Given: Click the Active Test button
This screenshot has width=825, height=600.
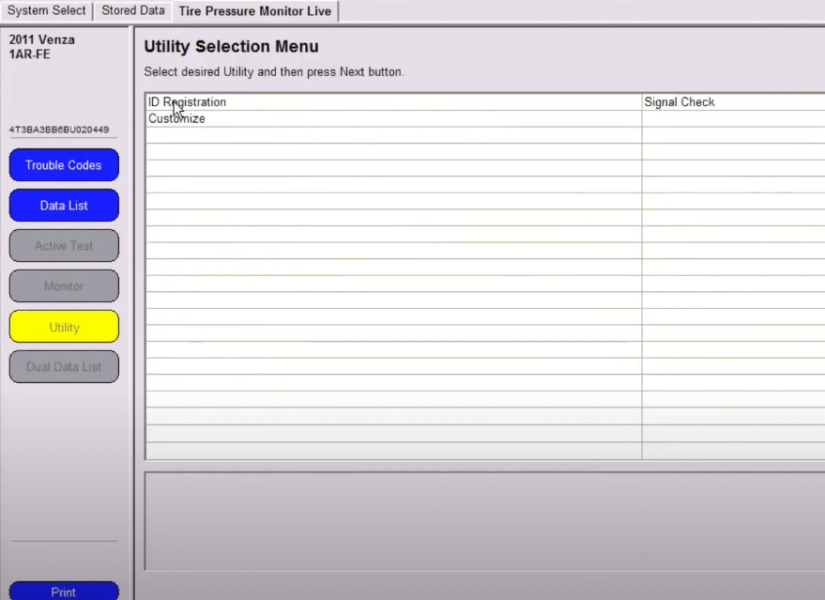Looking at the screenshot, I should [x=63, y=245].
